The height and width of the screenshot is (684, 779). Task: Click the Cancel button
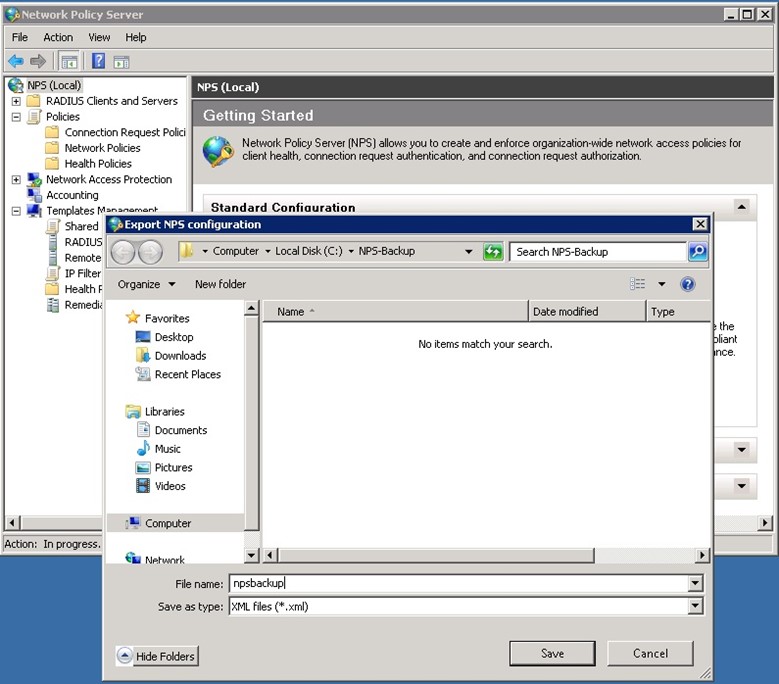pos(650,654)
